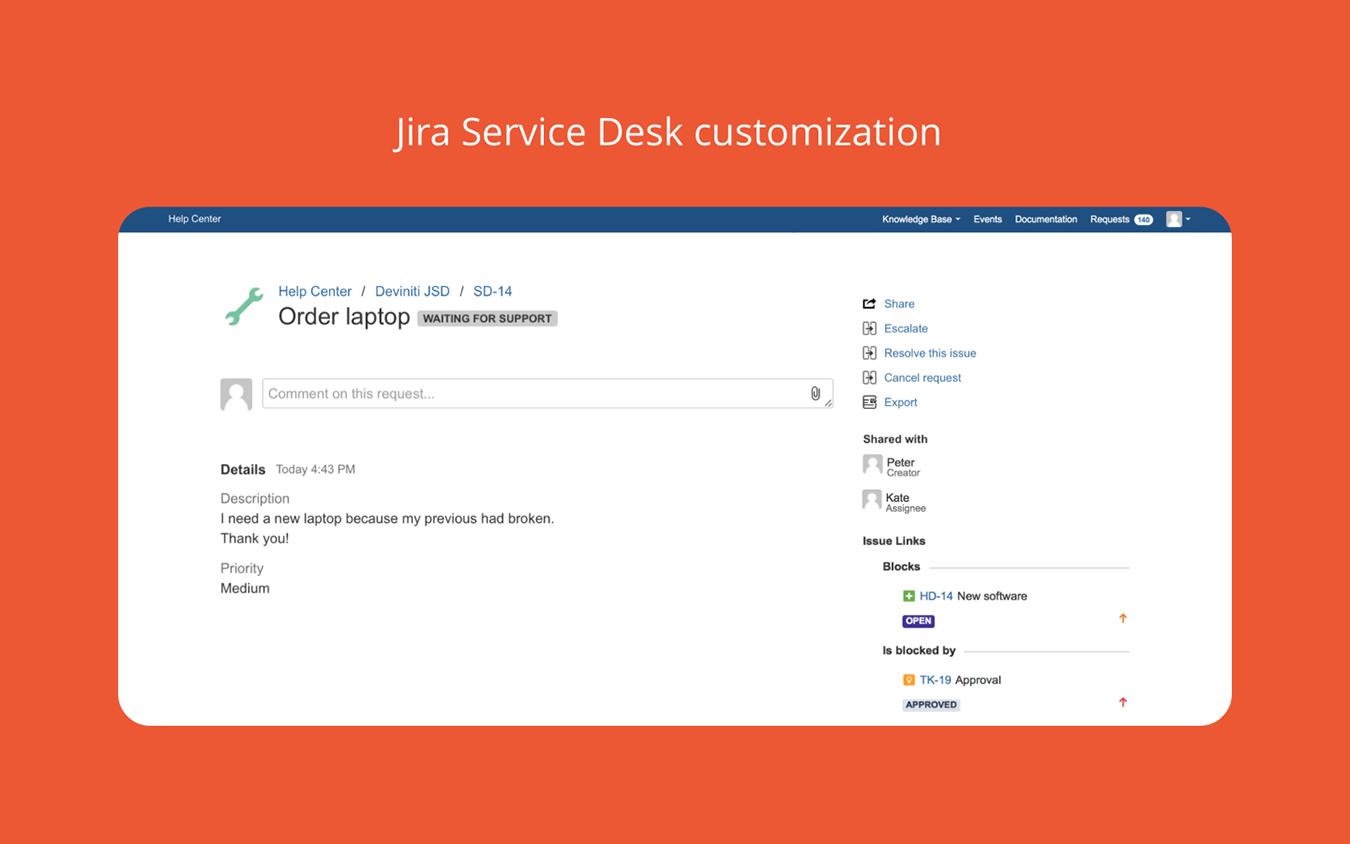Click 'New software' issue summary text
The image size is (1350, 844).
992,596
